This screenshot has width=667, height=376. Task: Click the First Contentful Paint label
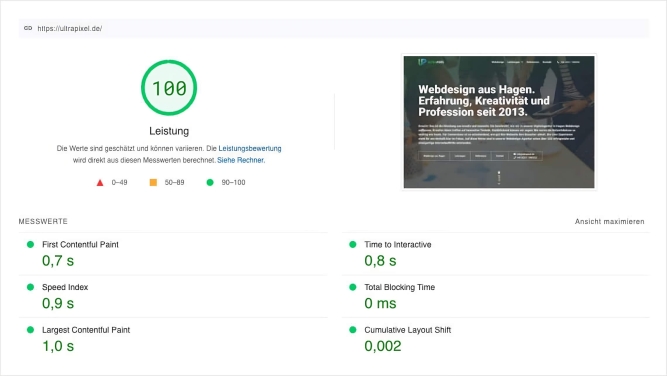(80, 245)
